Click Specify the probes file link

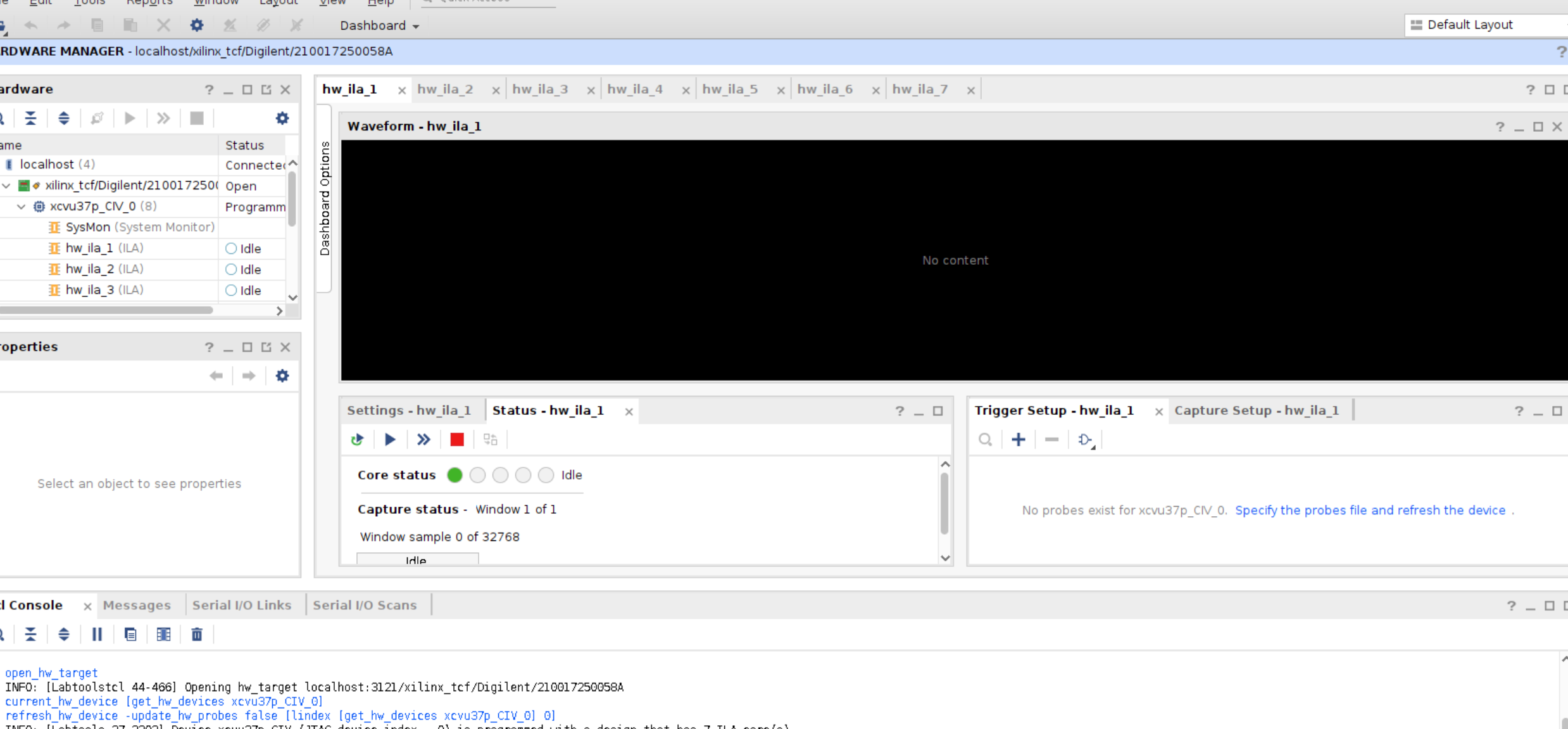(1370, 510)
